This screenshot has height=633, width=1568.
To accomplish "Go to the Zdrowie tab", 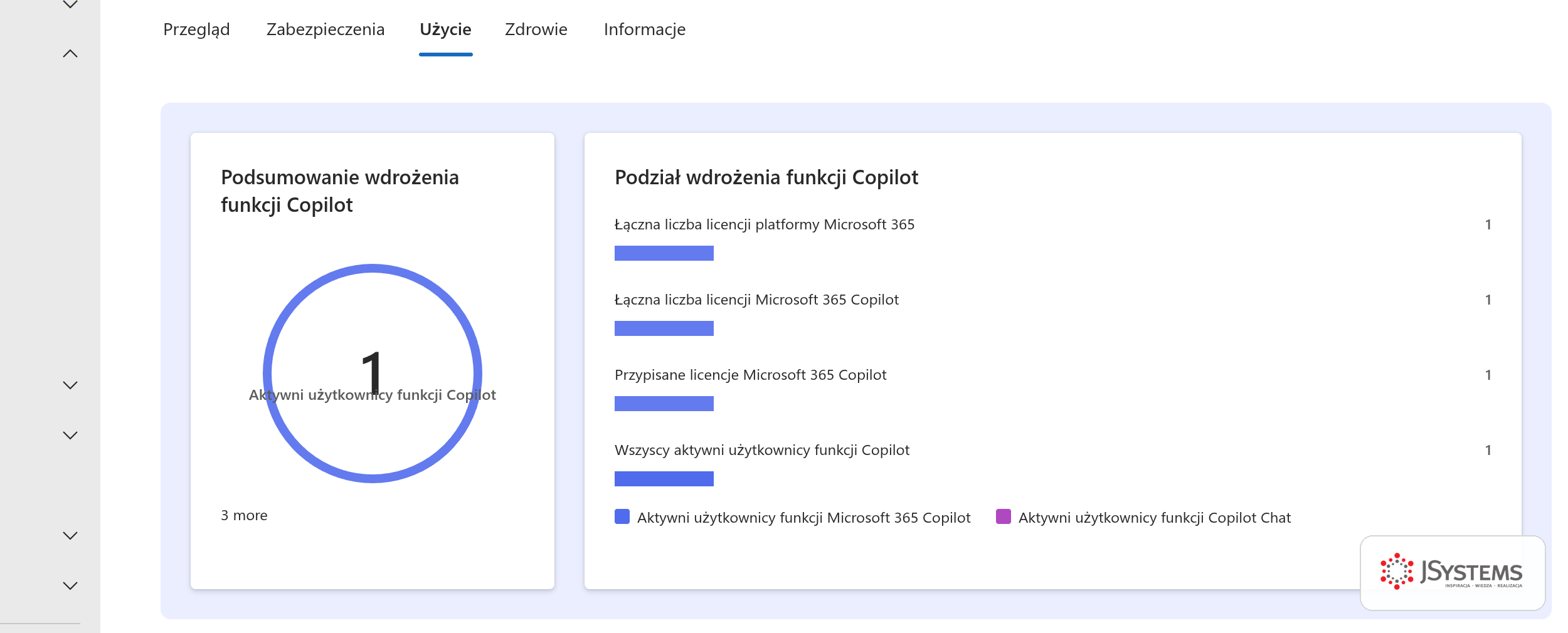I will click(x=536, y=29).
